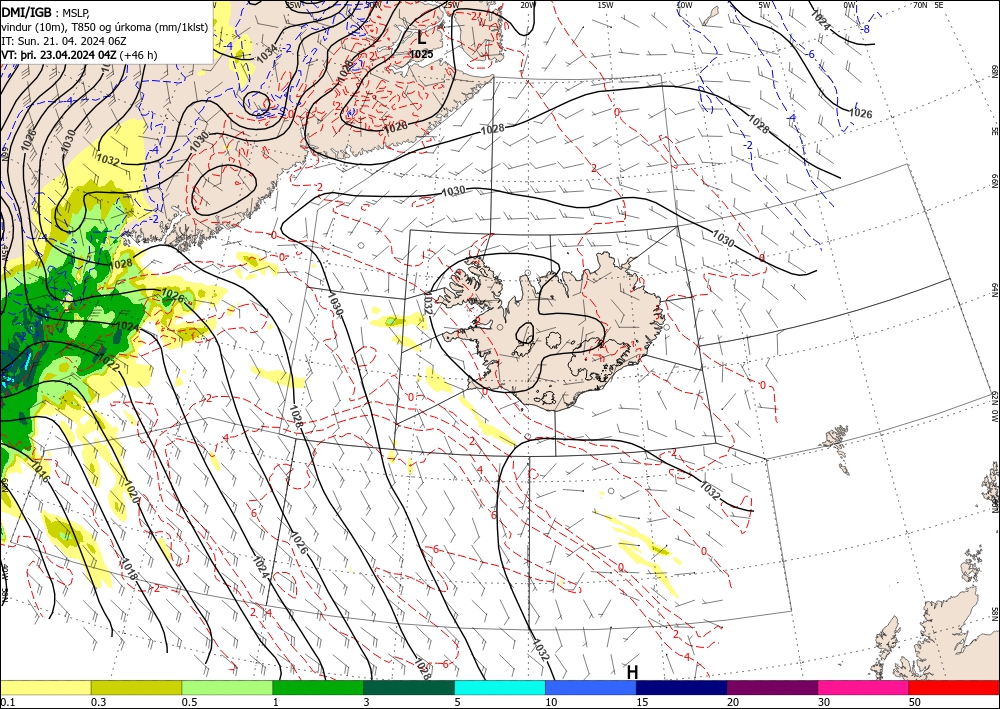Click the "1018" isobar label
The width and height of the screenshot is (1000, 709).
(x=129, y=569)
